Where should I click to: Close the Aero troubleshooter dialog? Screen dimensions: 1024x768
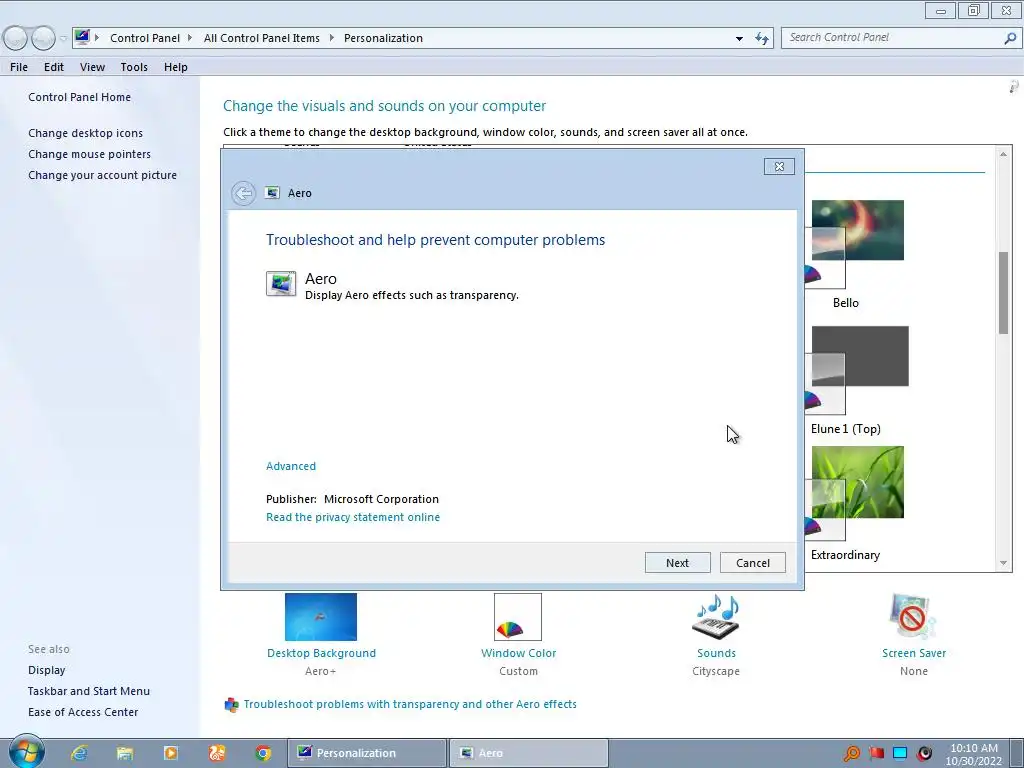[x=779, y=167]
